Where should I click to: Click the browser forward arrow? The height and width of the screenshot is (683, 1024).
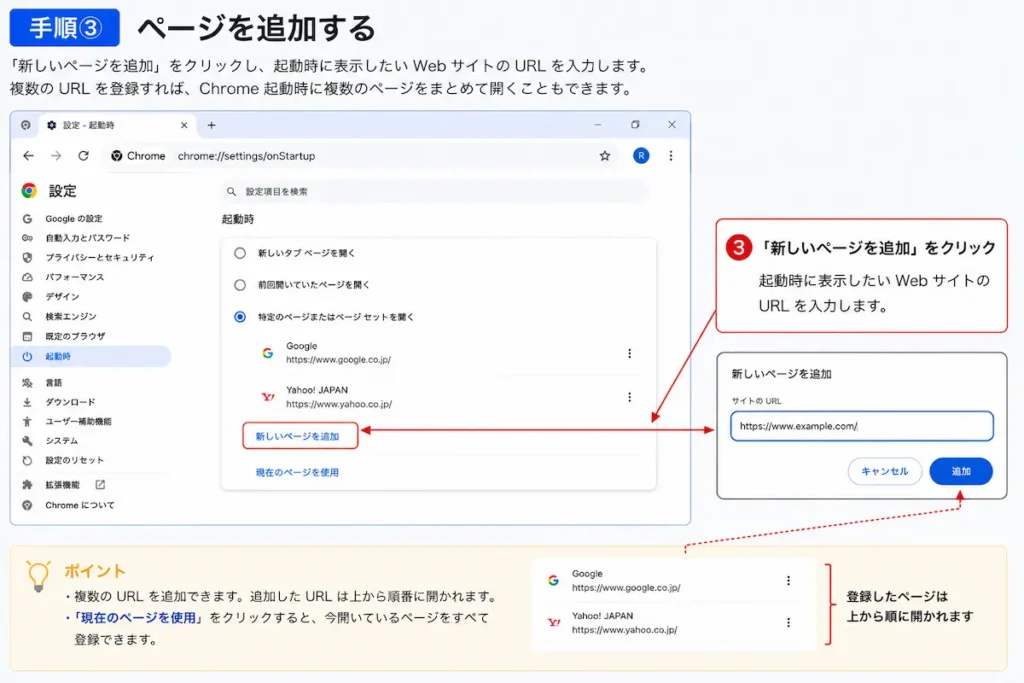(56, 156)
